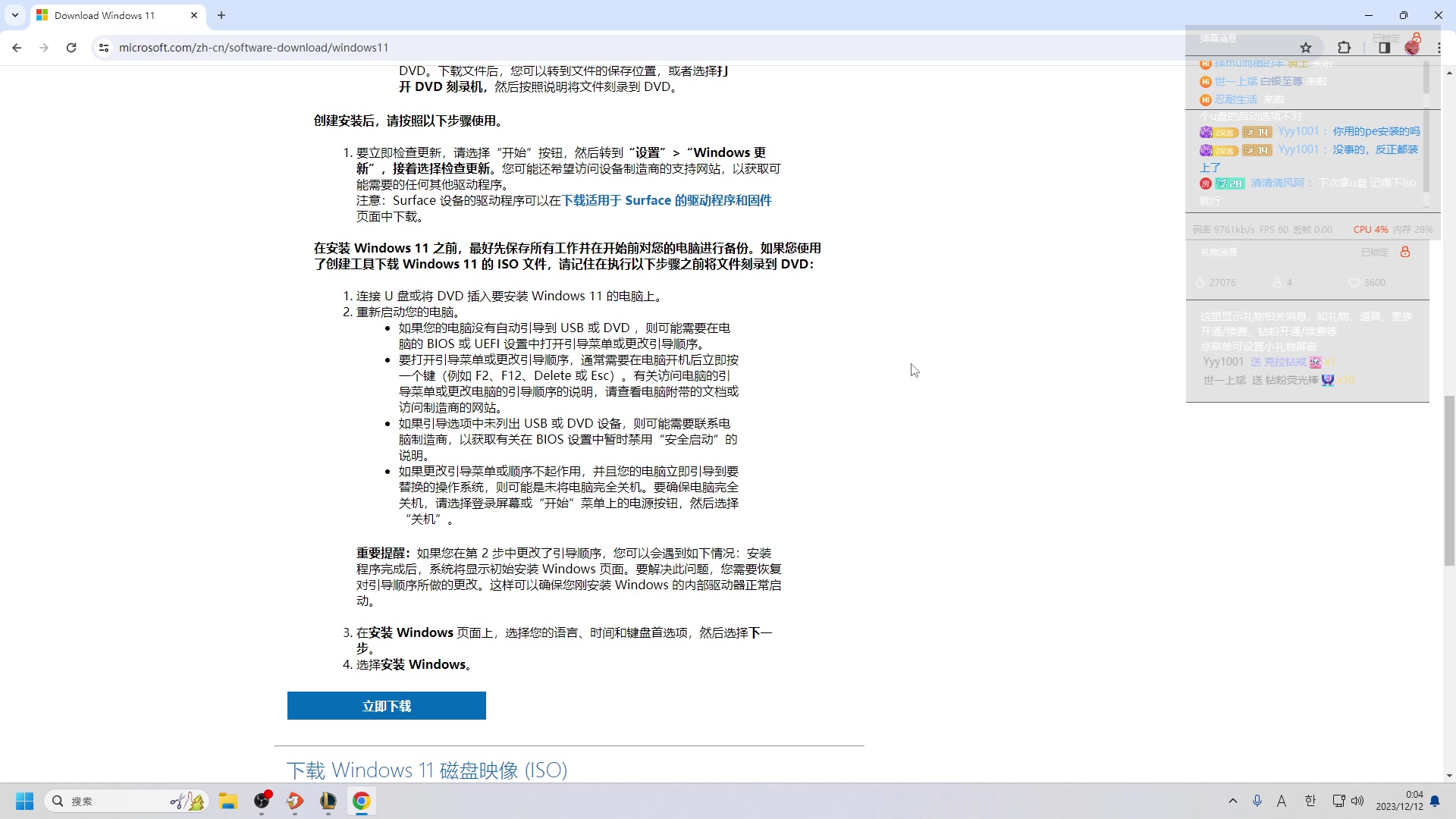Click the danmaku message 你用的pe安装的吗
1456x819 pixels.
coord(1376,131)
